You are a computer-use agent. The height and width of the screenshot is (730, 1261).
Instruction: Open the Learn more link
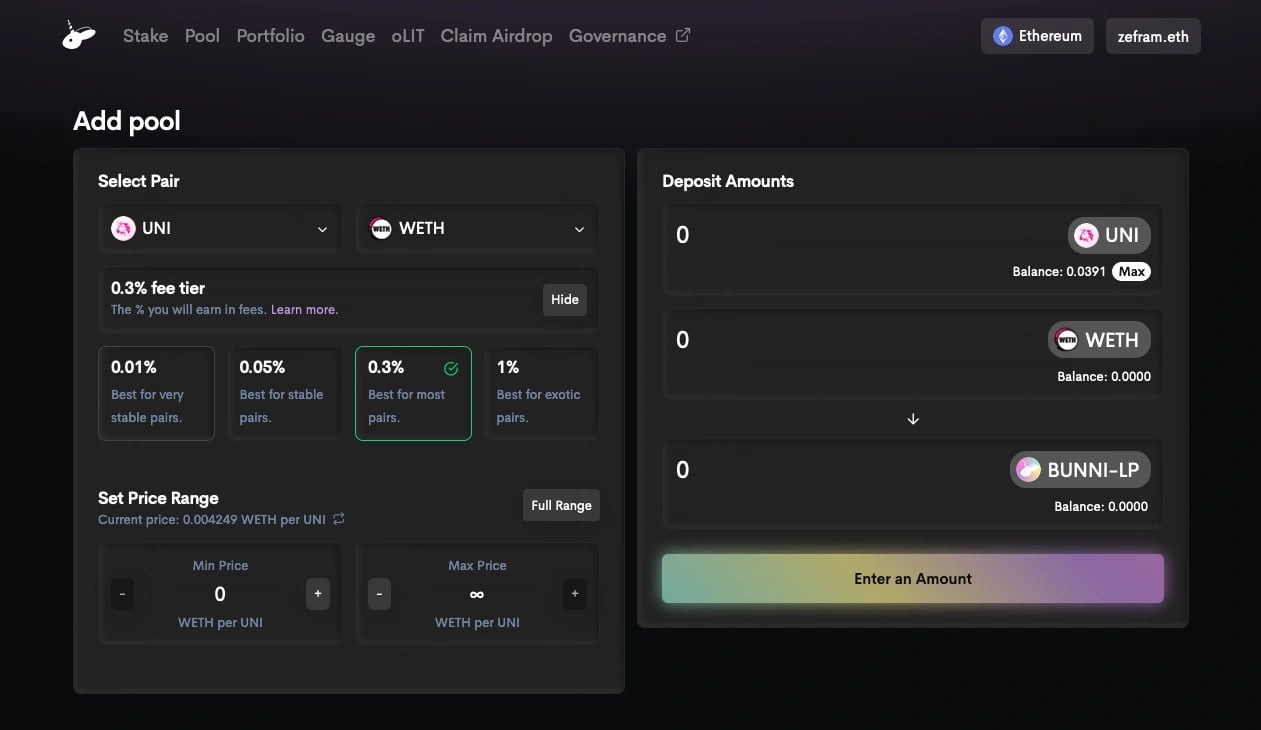pos(304,310)
